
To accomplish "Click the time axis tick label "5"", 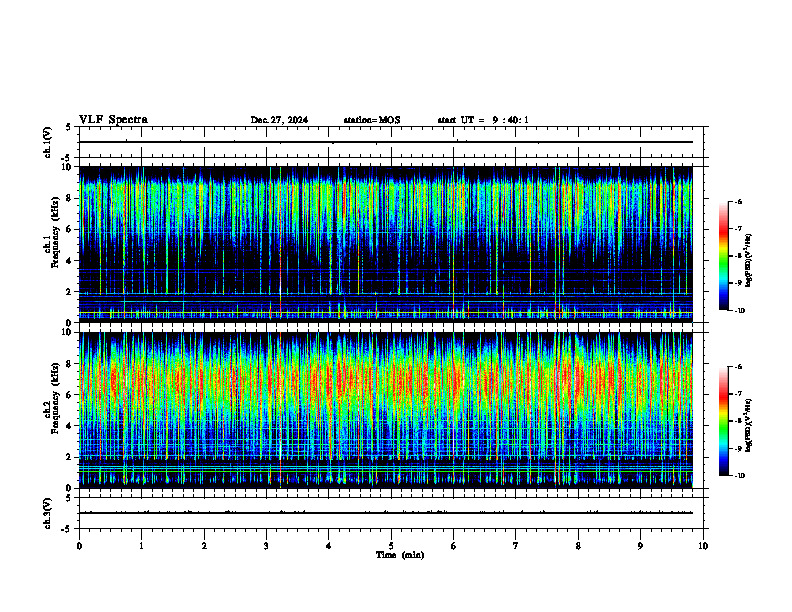I will pyautogui.click(x=391, y=546).
